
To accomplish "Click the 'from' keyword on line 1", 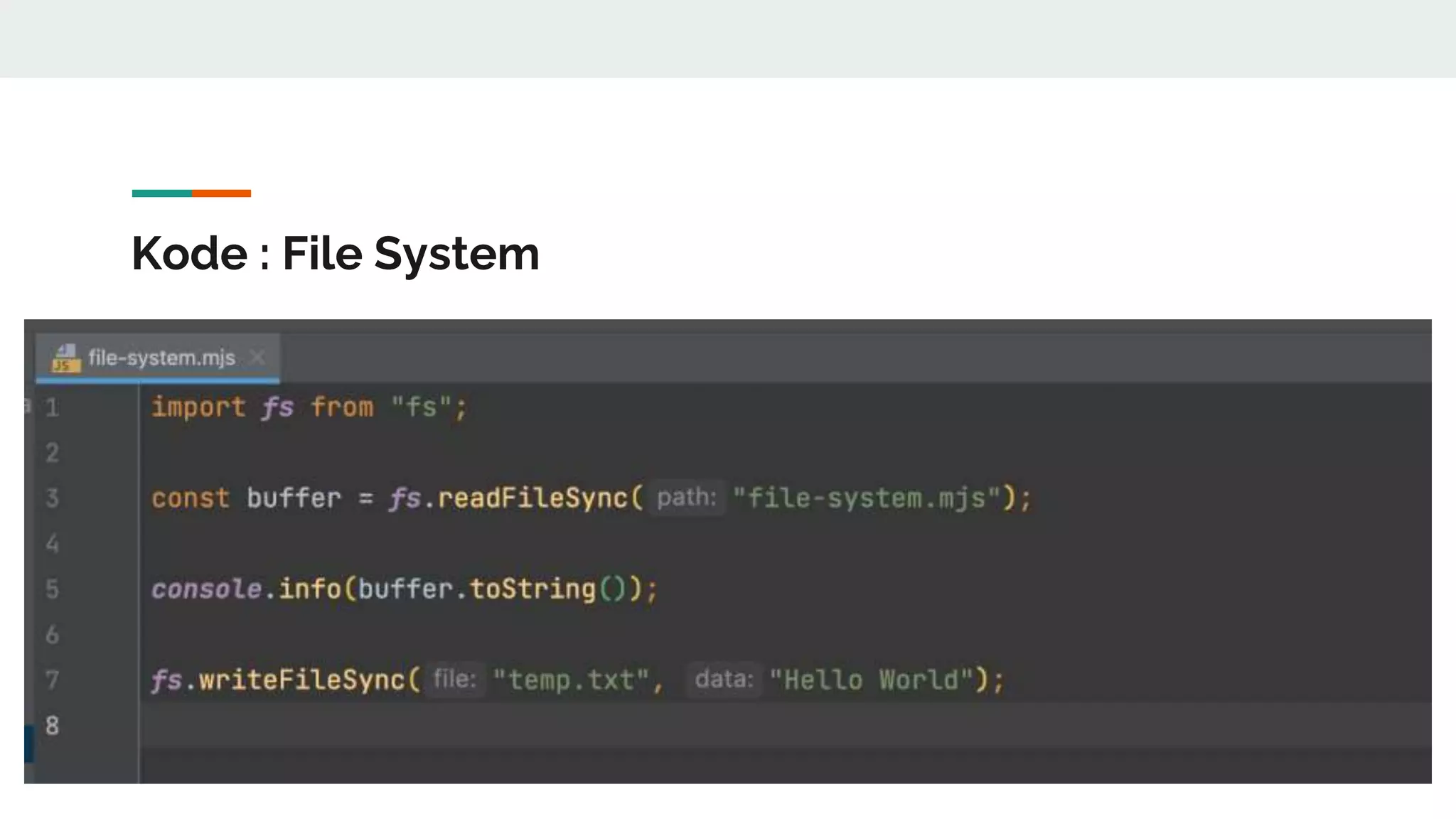I will 342,407.
